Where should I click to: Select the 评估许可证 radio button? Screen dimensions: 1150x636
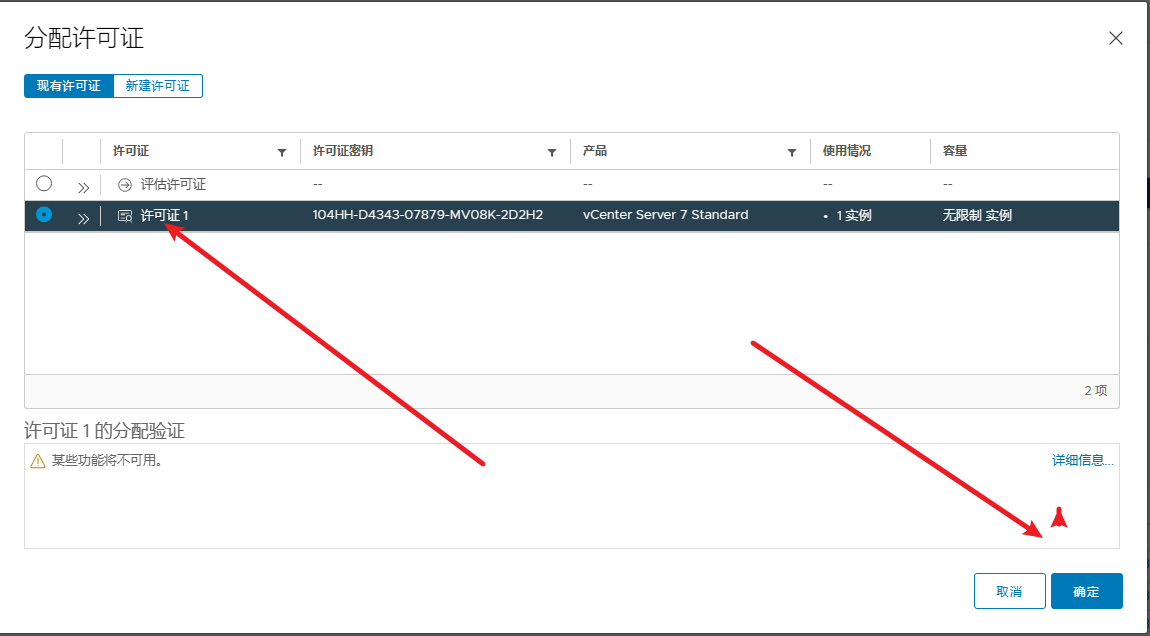[44, 184]
